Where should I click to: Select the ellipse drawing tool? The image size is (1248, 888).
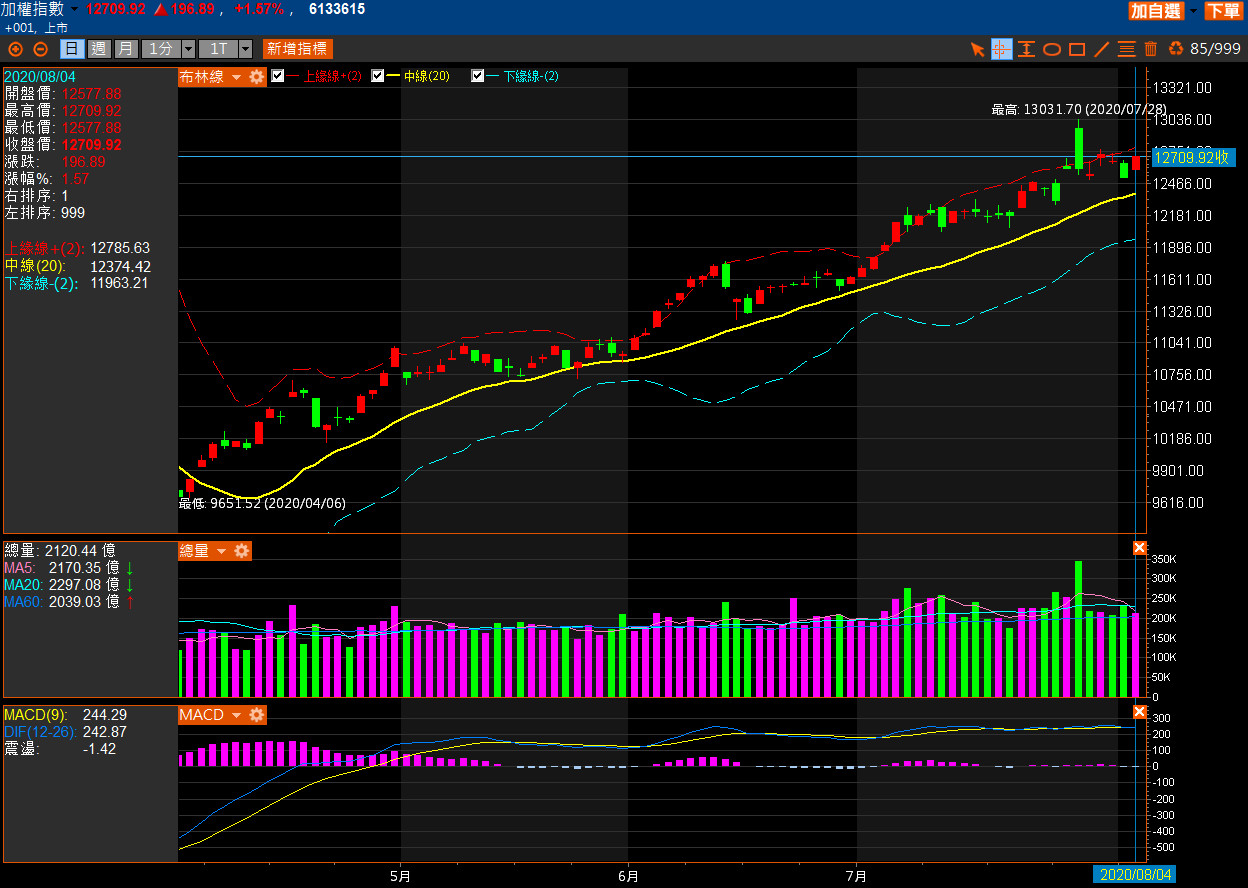(1052, 49)
